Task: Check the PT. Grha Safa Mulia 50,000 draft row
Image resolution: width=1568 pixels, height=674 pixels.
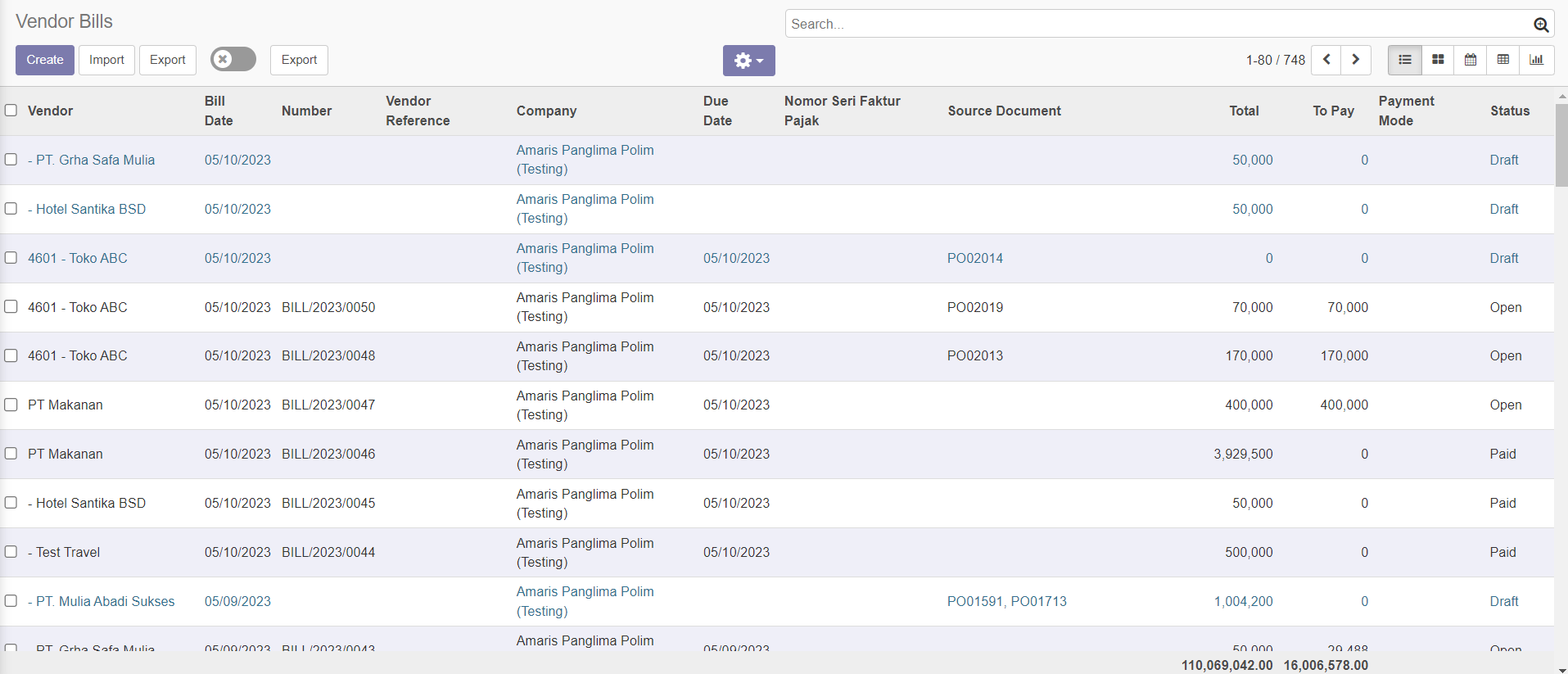Action: [x=11, y=159]
